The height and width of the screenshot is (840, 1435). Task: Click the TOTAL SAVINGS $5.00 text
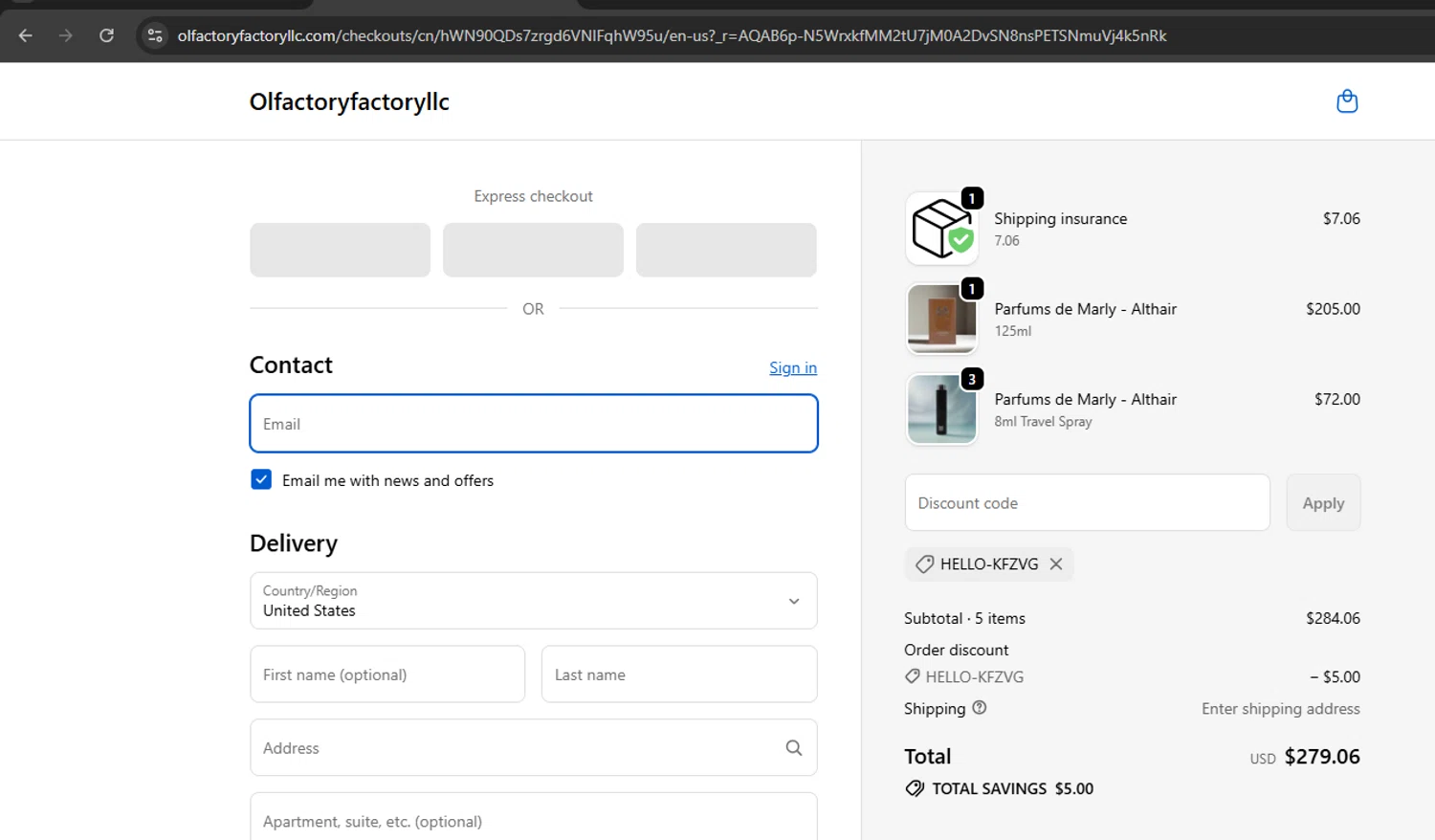coord(1013,788)
